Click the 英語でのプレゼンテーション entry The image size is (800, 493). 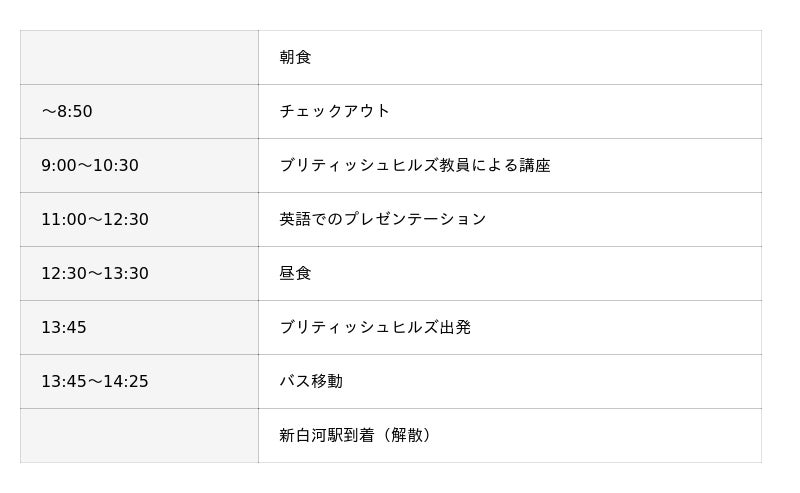click(x=383, y=220)
